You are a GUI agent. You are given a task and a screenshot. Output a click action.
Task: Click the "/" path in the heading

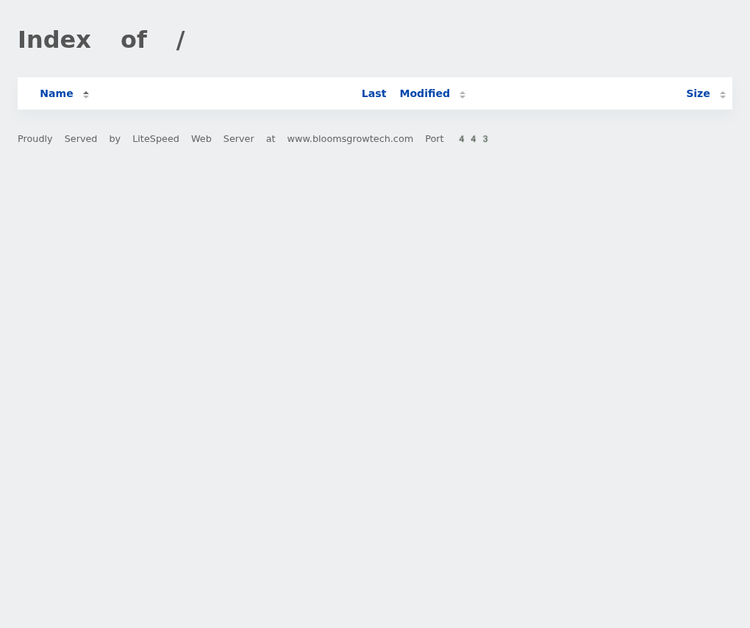pos(180,40)
